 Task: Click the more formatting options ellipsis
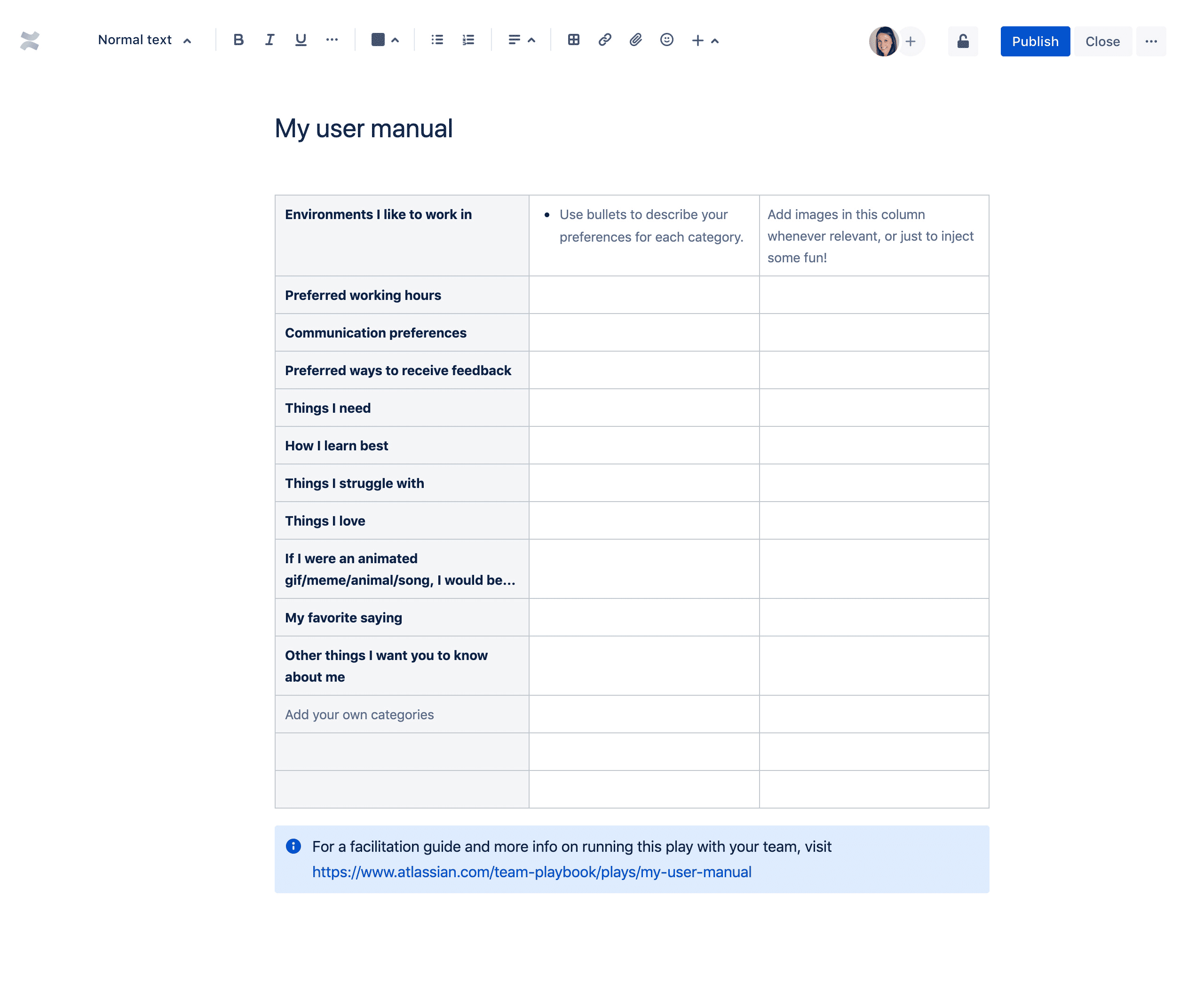click(x=332, y=40)
